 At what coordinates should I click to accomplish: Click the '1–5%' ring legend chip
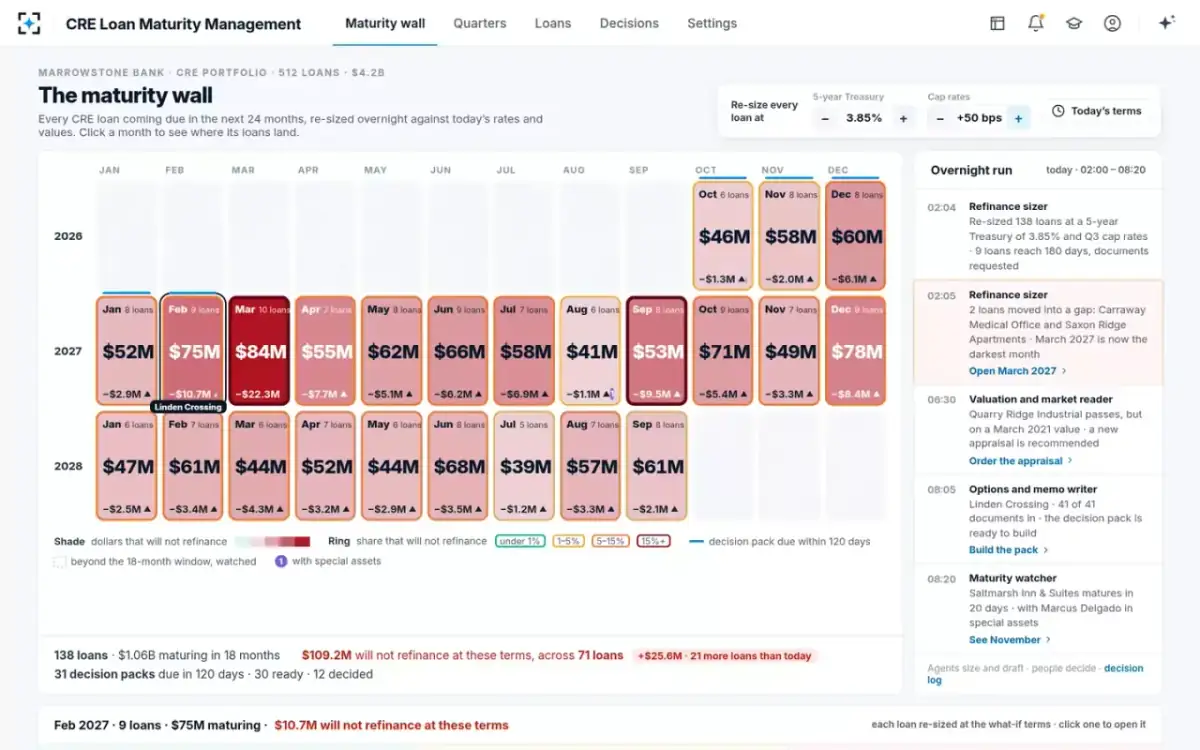[568, 541]
